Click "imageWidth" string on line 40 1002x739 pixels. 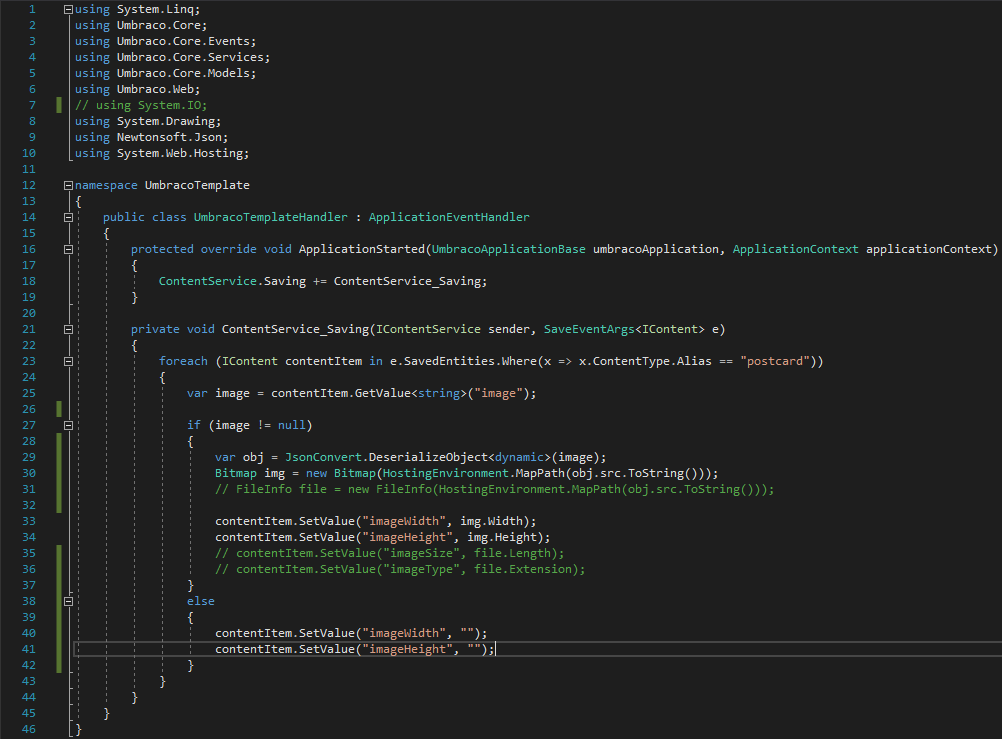[405, 633]
